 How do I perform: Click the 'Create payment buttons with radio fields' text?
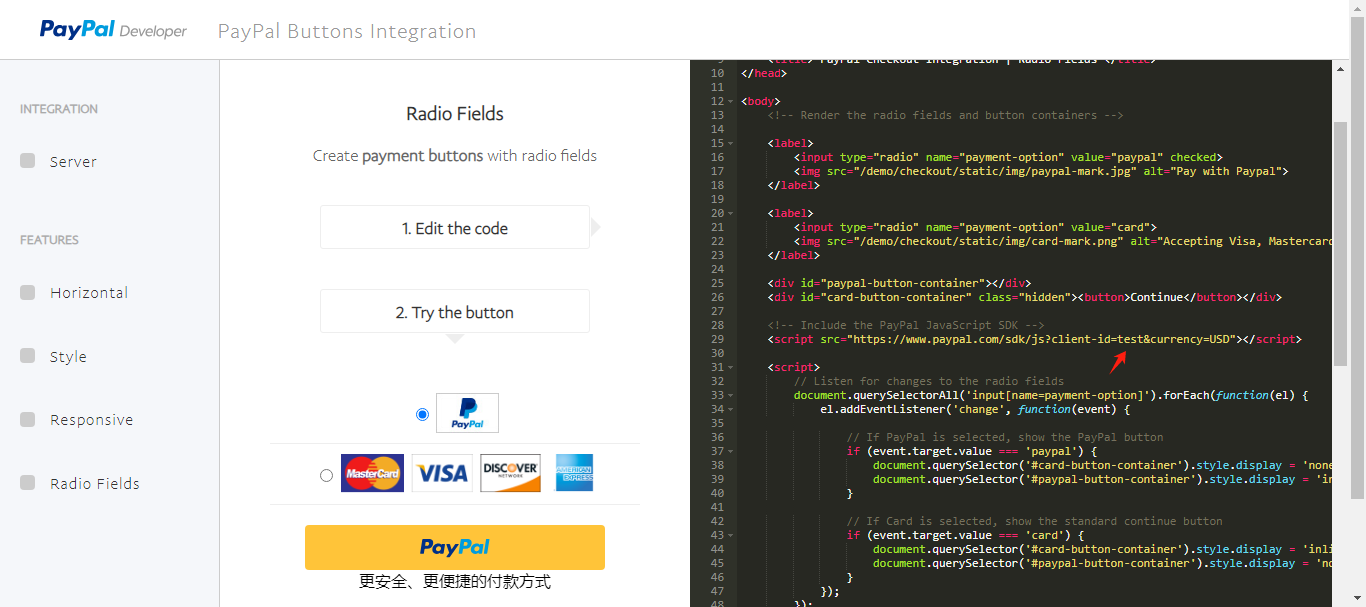coord(455,156)
